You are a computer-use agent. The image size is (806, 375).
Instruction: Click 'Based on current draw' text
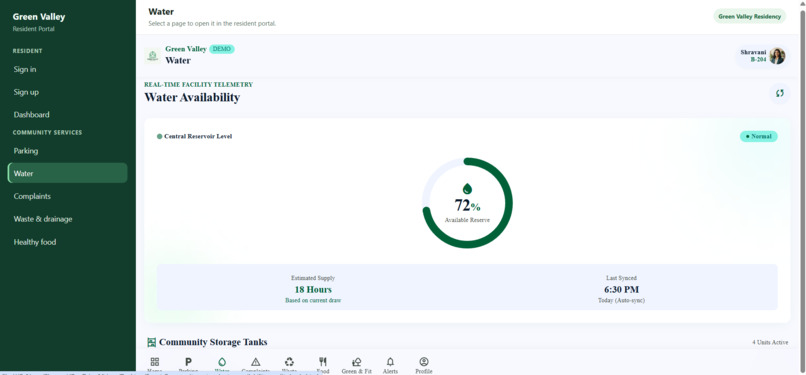pos(313,301)
